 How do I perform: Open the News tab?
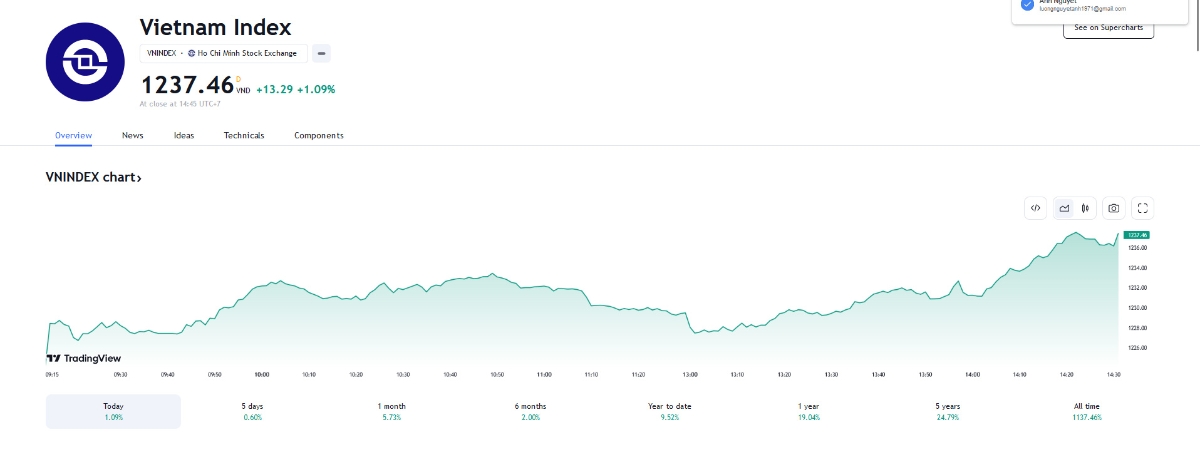[132, 136]
